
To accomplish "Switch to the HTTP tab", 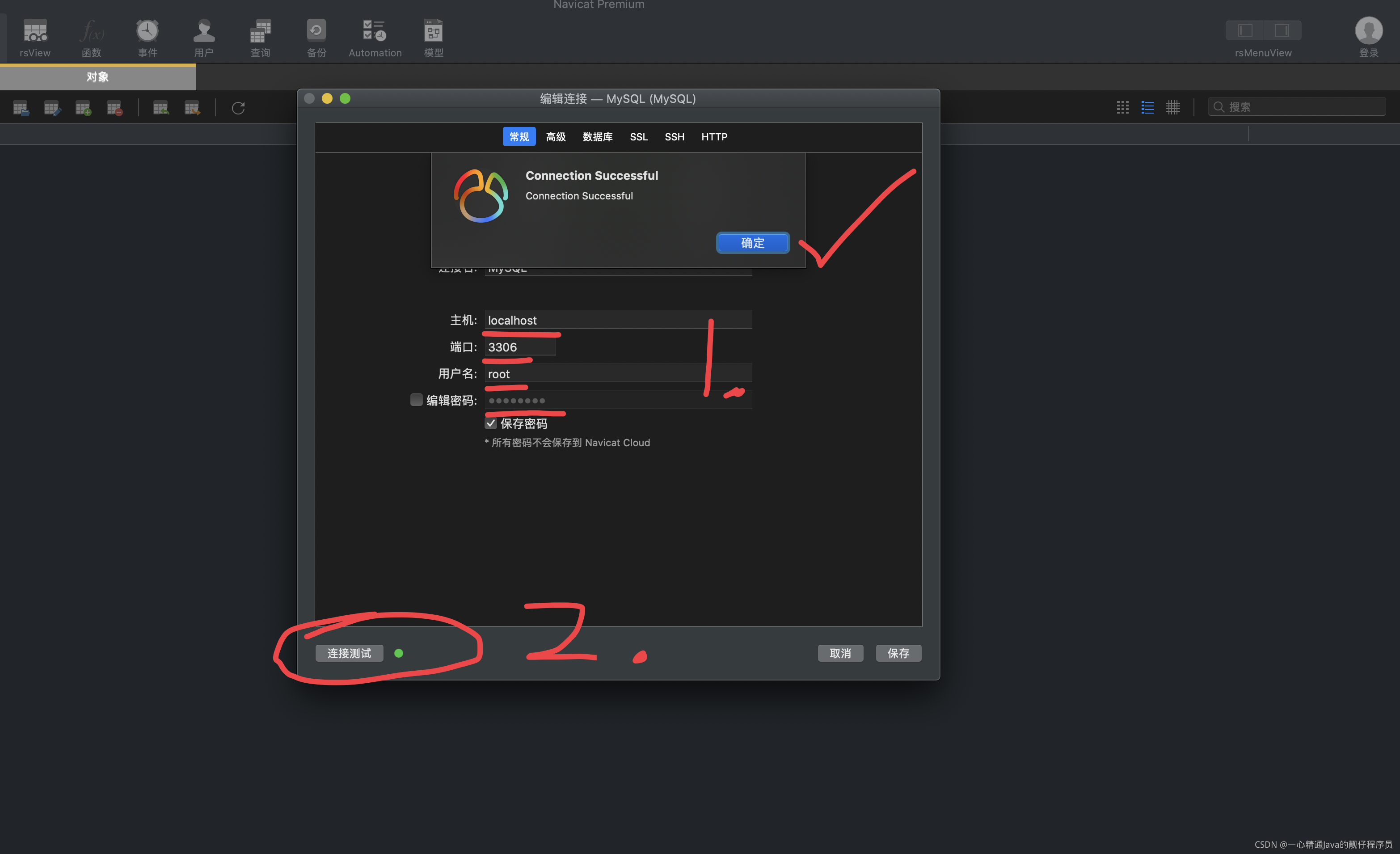I will [714, 137].
